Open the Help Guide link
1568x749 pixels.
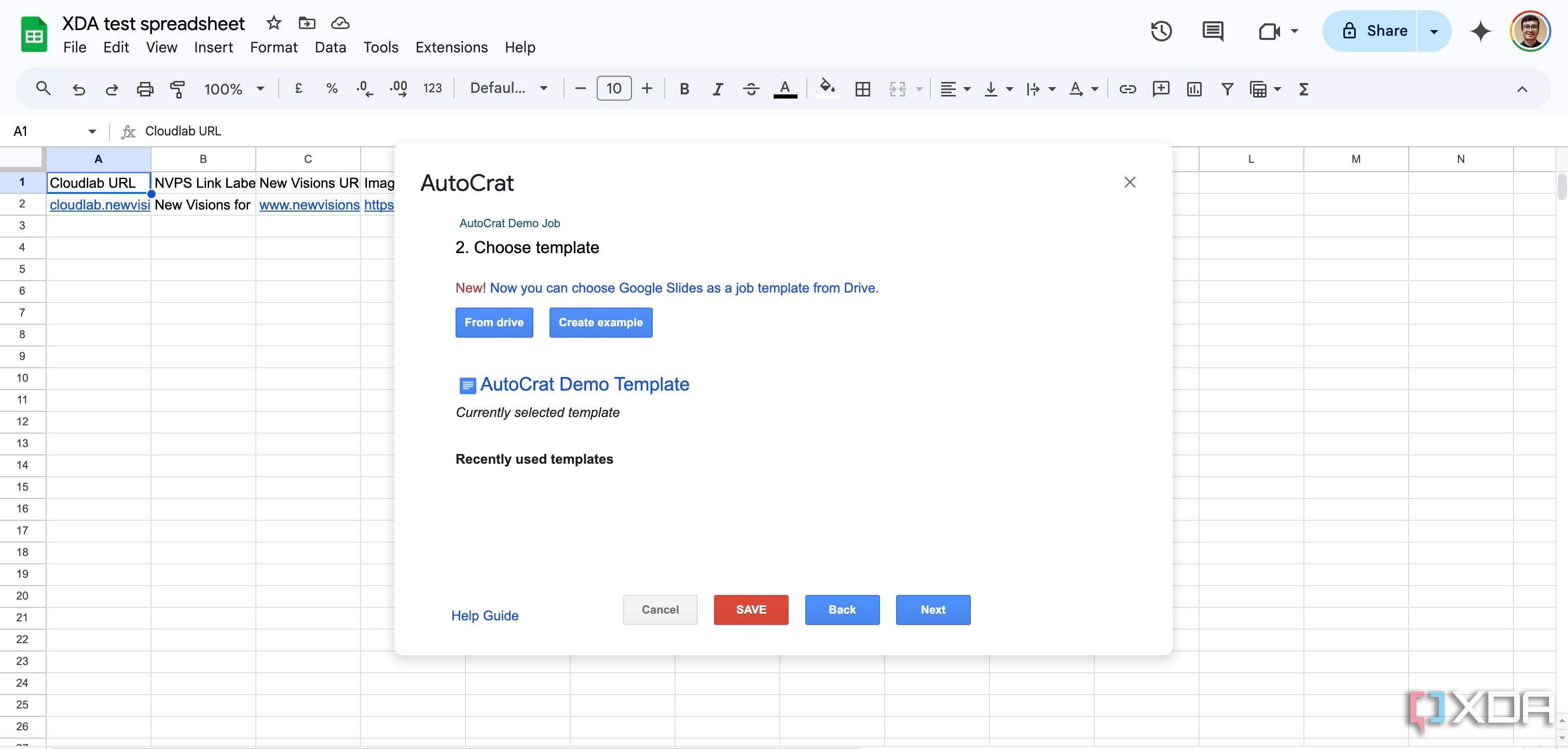click(485, 616)
